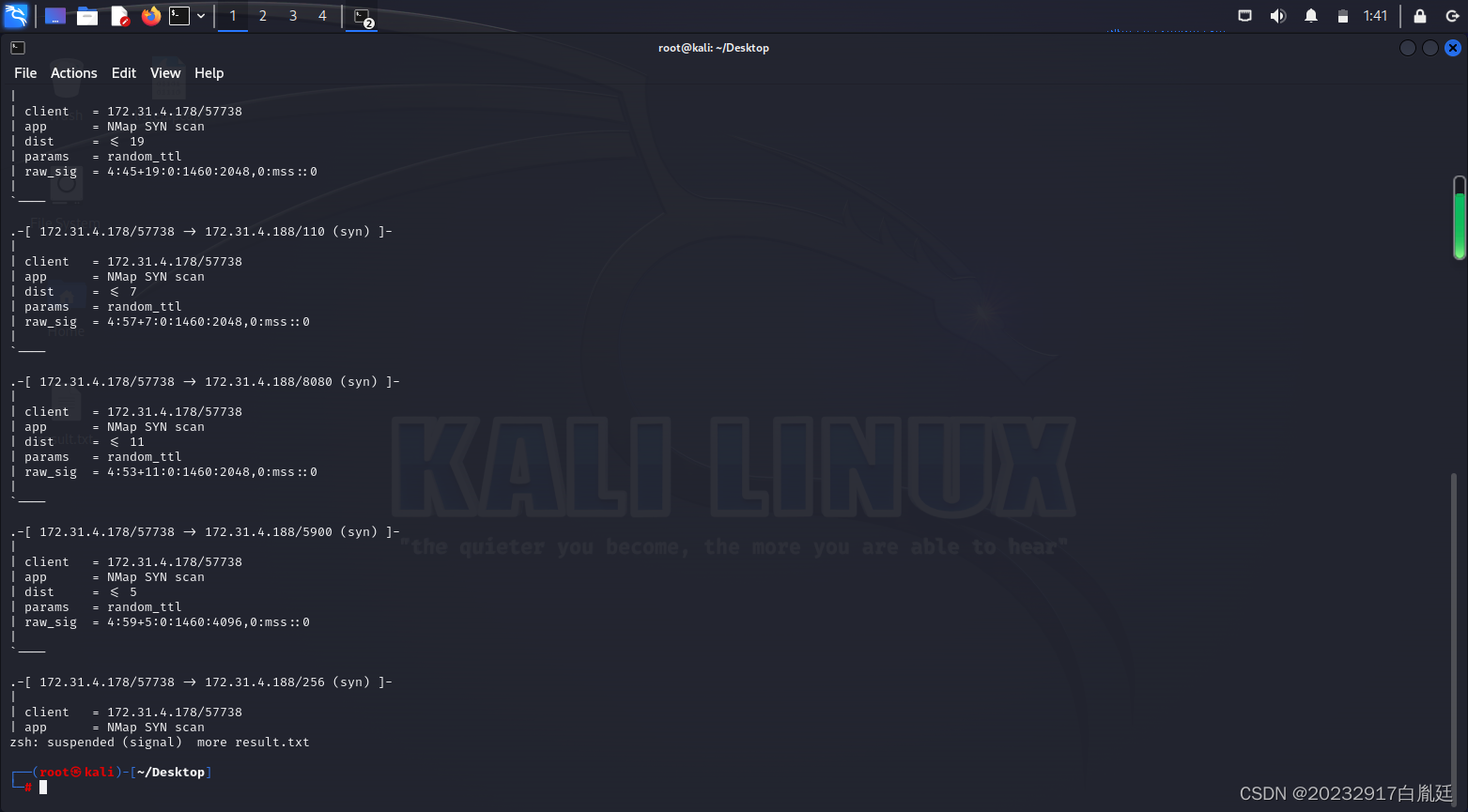The image size is (1468, 812).
Task: Minimize the terminal window
Action: point(1408,48)
